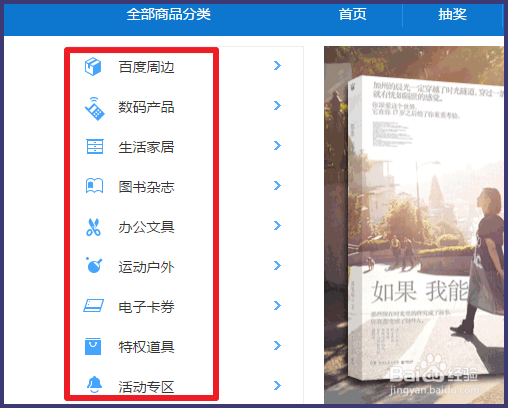Click the 百度周边 box icon
Image resolution: width=508 pixels, height=408 pixels.
(93, 67)
